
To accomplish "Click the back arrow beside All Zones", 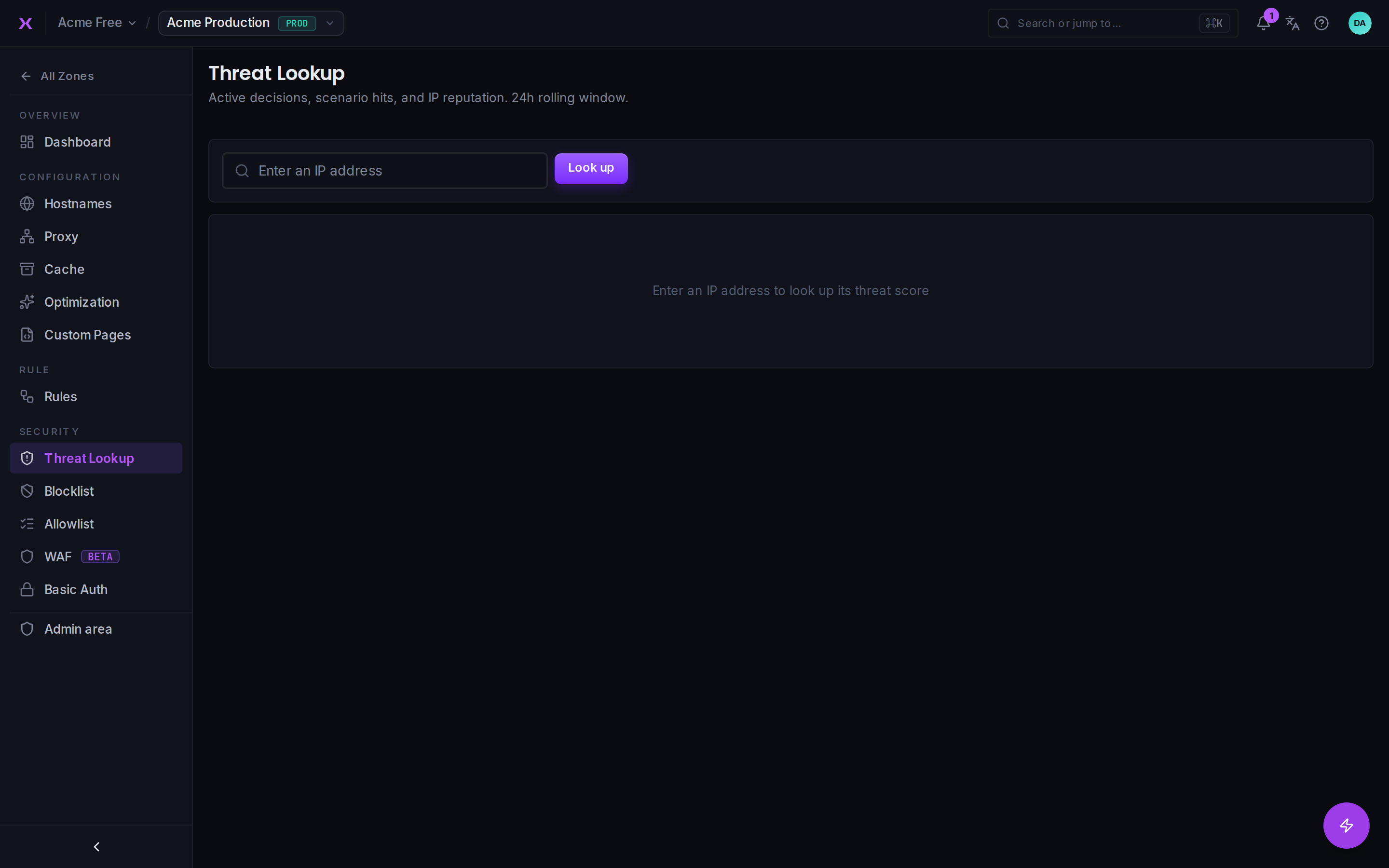I will tap(26, 76).
